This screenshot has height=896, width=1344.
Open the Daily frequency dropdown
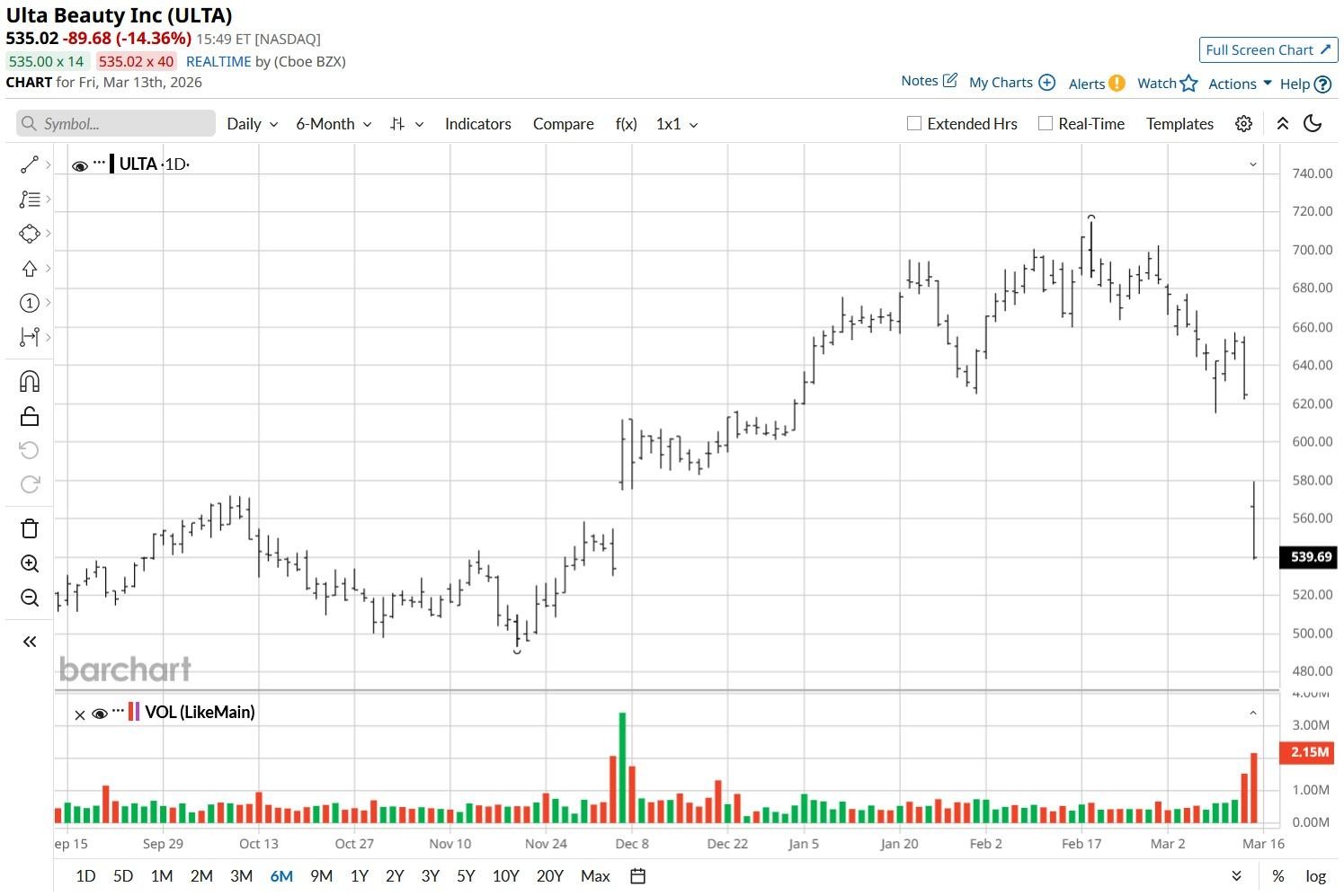(x=252, y=124)
